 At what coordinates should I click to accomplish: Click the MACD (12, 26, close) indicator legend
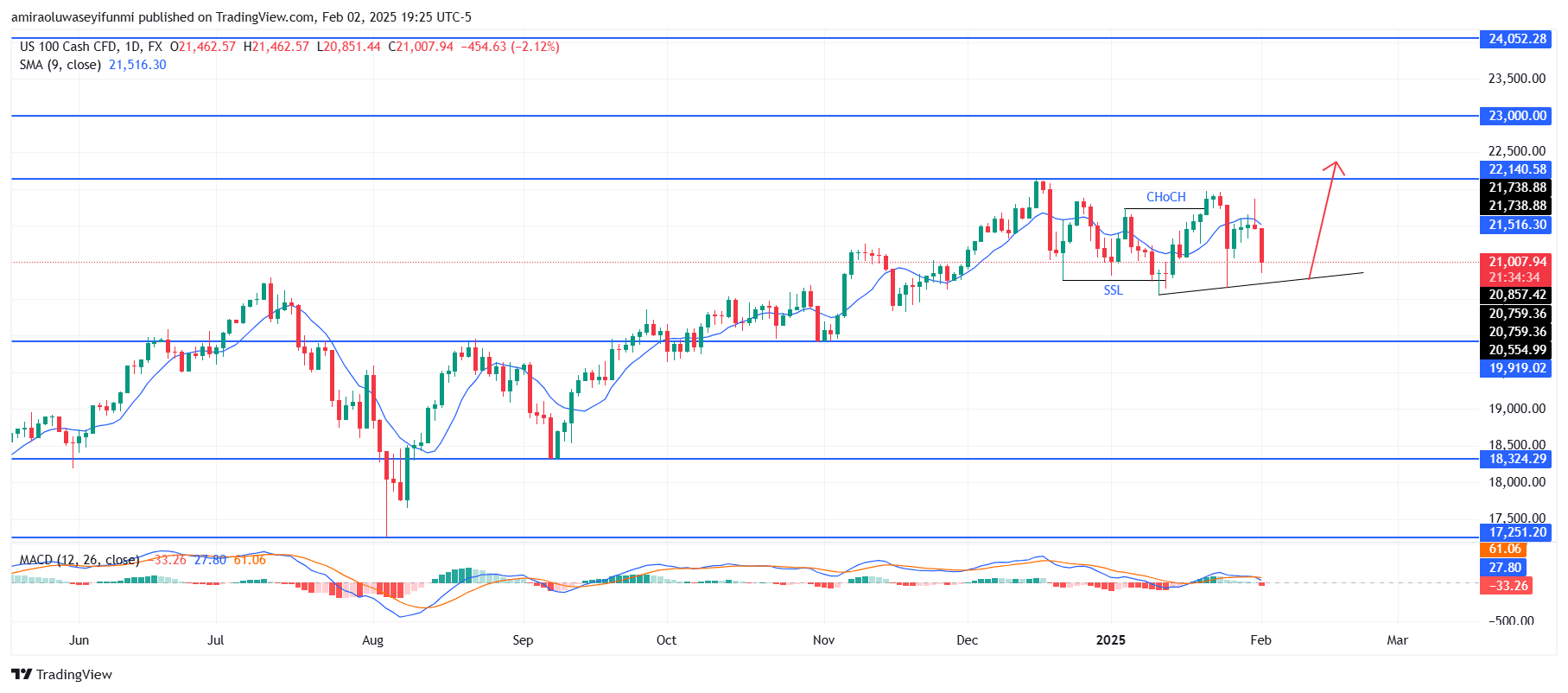click(x=79, y=560)
